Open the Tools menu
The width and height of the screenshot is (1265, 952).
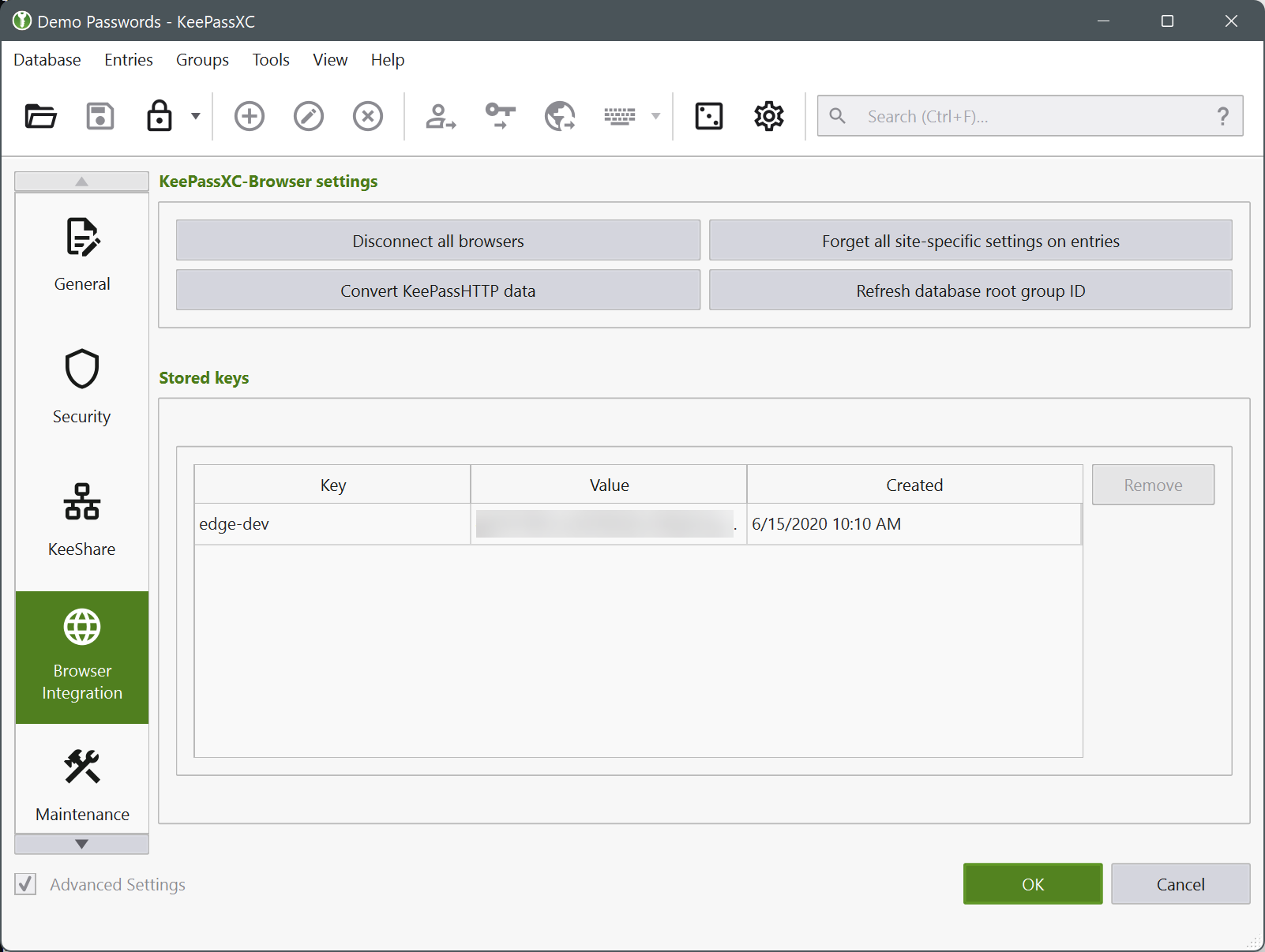271,60
